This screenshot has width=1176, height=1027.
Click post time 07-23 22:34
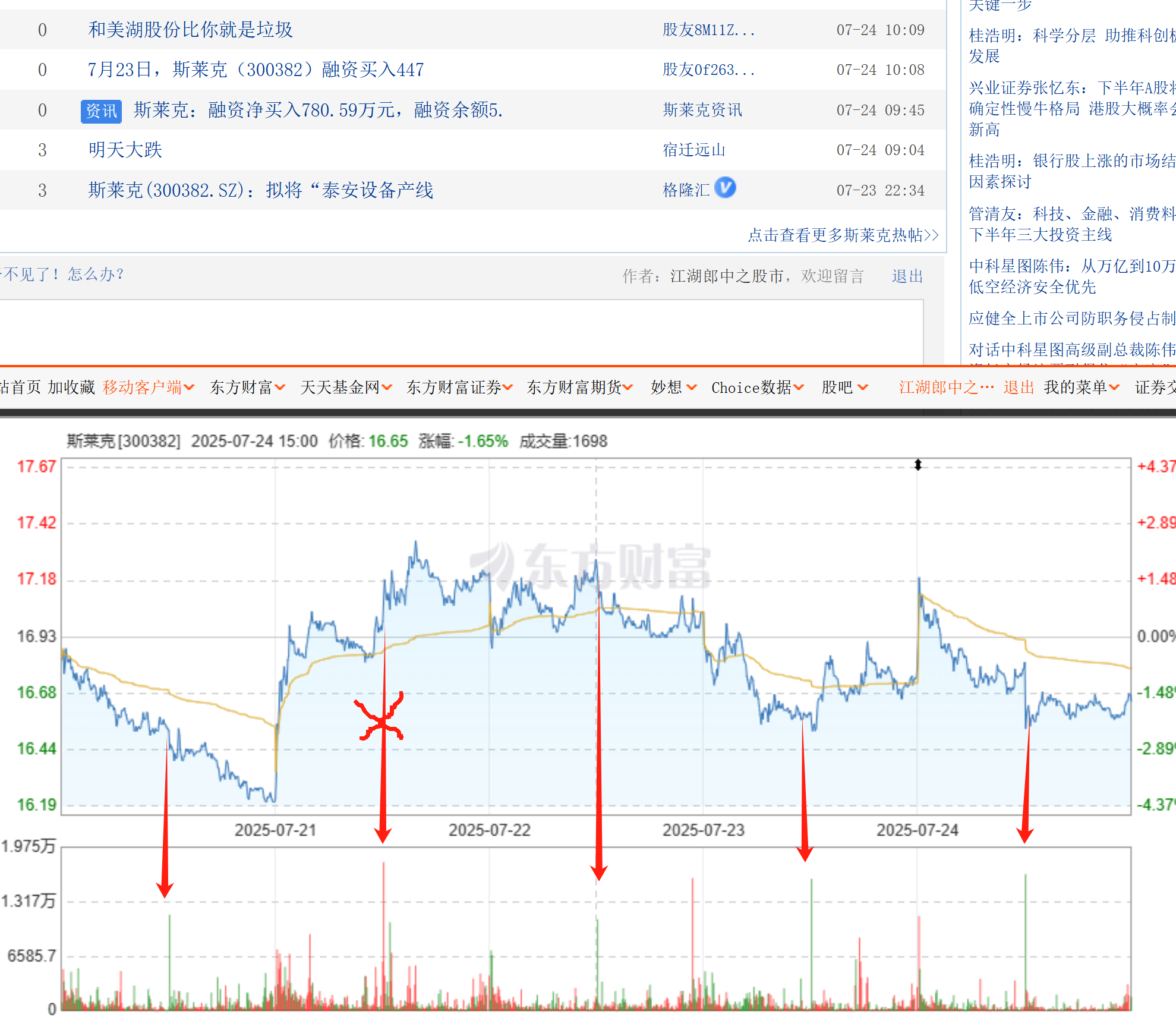[881, 190]
